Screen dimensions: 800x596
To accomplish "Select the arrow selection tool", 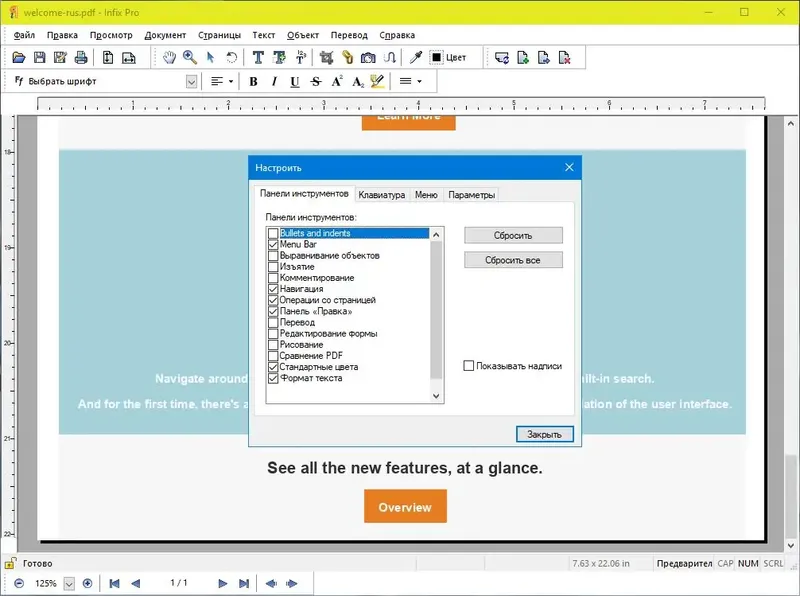I will pyautogui.click(x=212, y=57).
